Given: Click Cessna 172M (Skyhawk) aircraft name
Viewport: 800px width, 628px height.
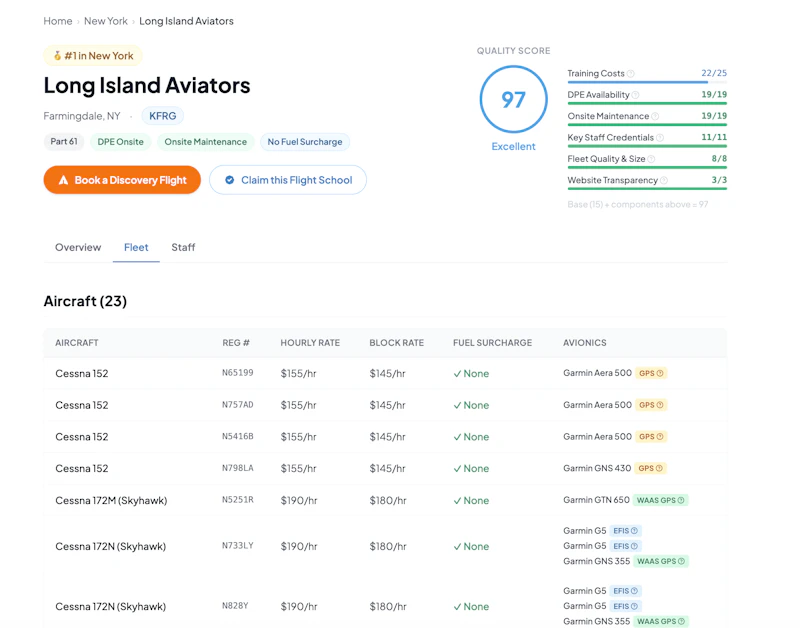Looking at the screenshot, I should [x=111, y=500].
